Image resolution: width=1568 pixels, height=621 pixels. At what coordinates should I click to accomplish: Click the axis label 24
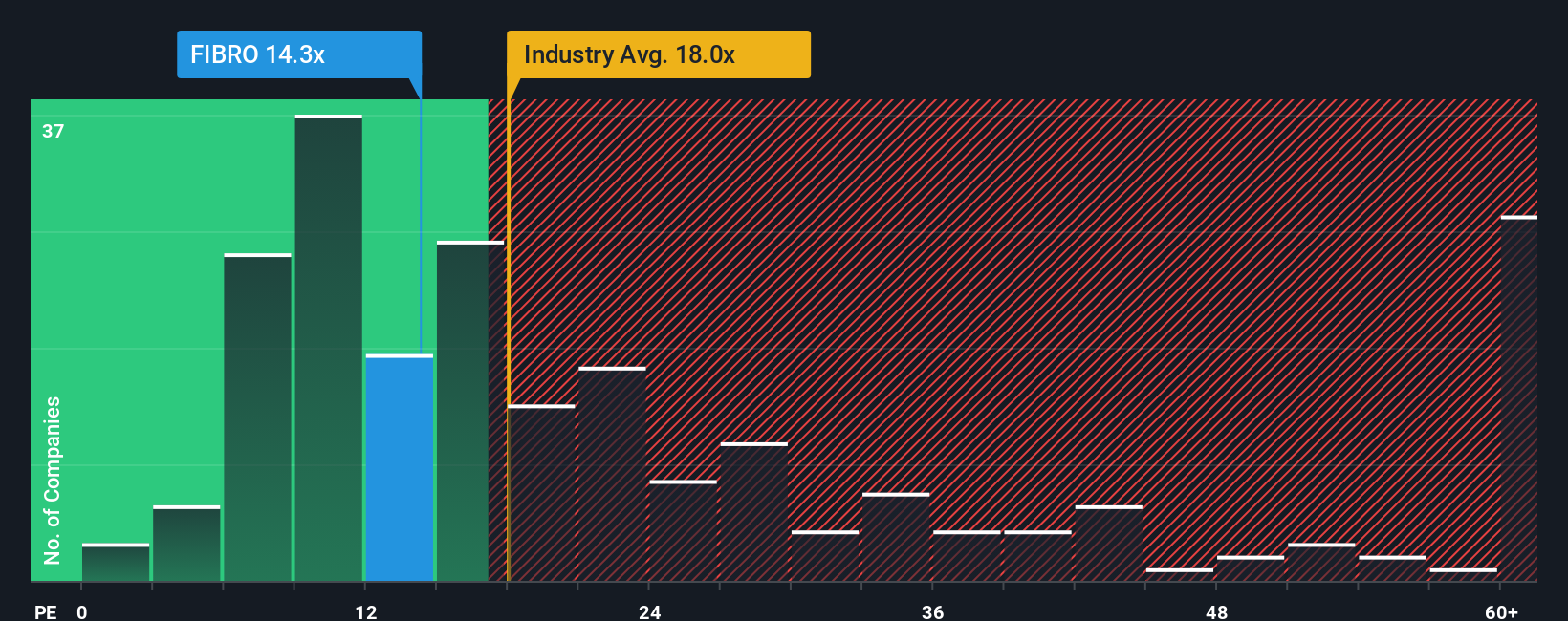tap(650, 611)
